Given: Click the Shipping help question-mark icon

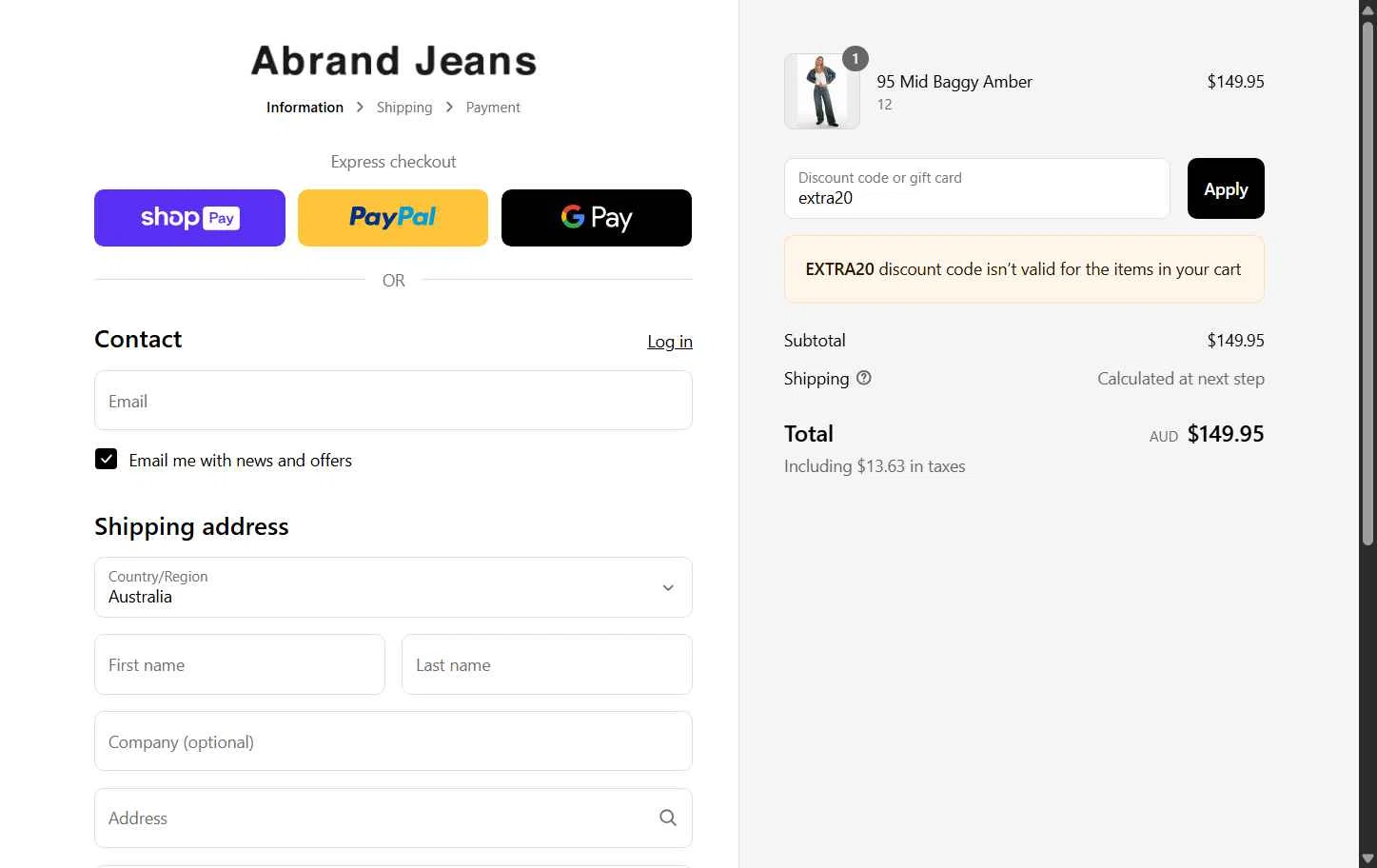Looking at the screenshot, I should tap(864, 378).
